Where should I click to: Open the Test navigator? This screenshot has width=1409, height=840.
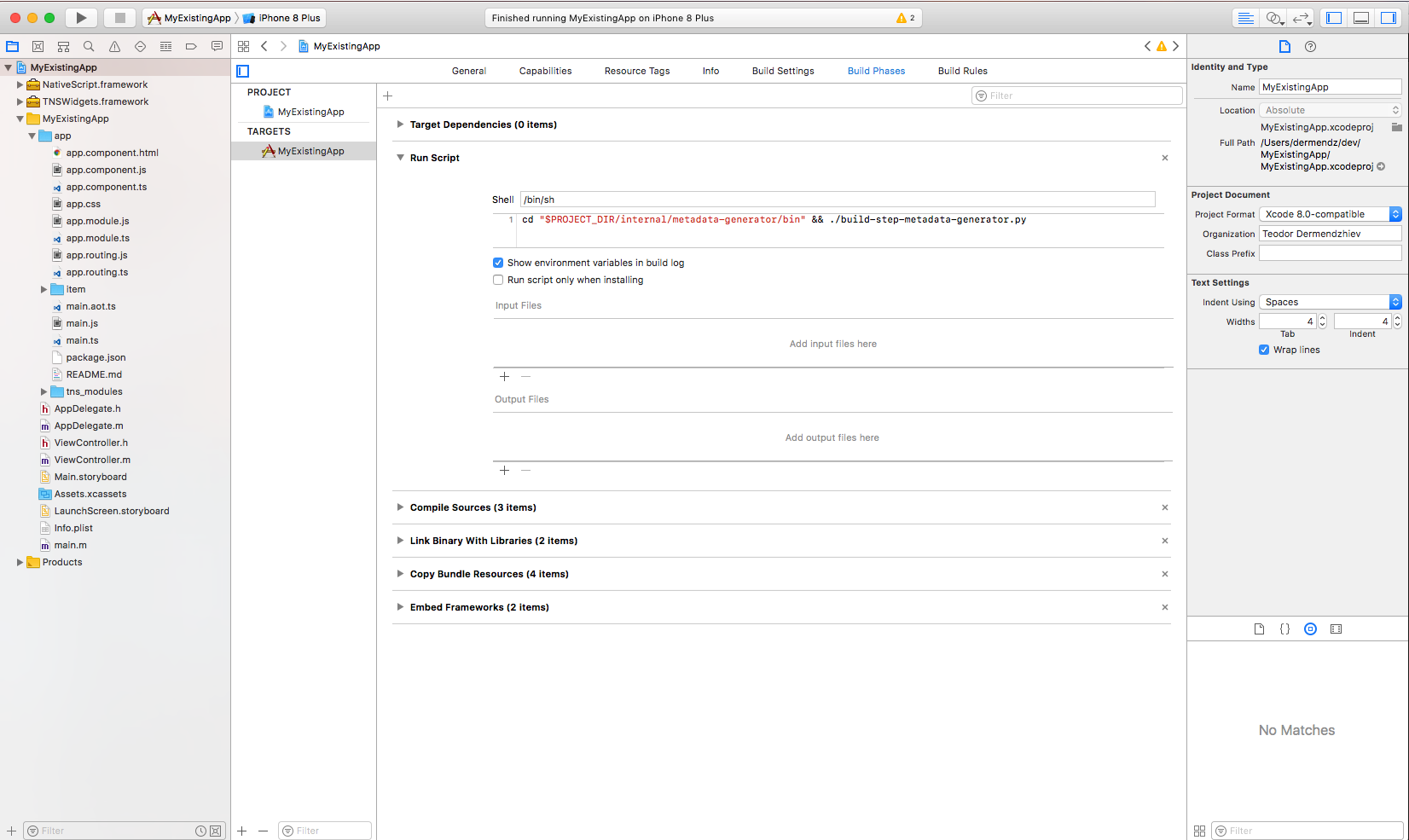click(x=140, y=46)
